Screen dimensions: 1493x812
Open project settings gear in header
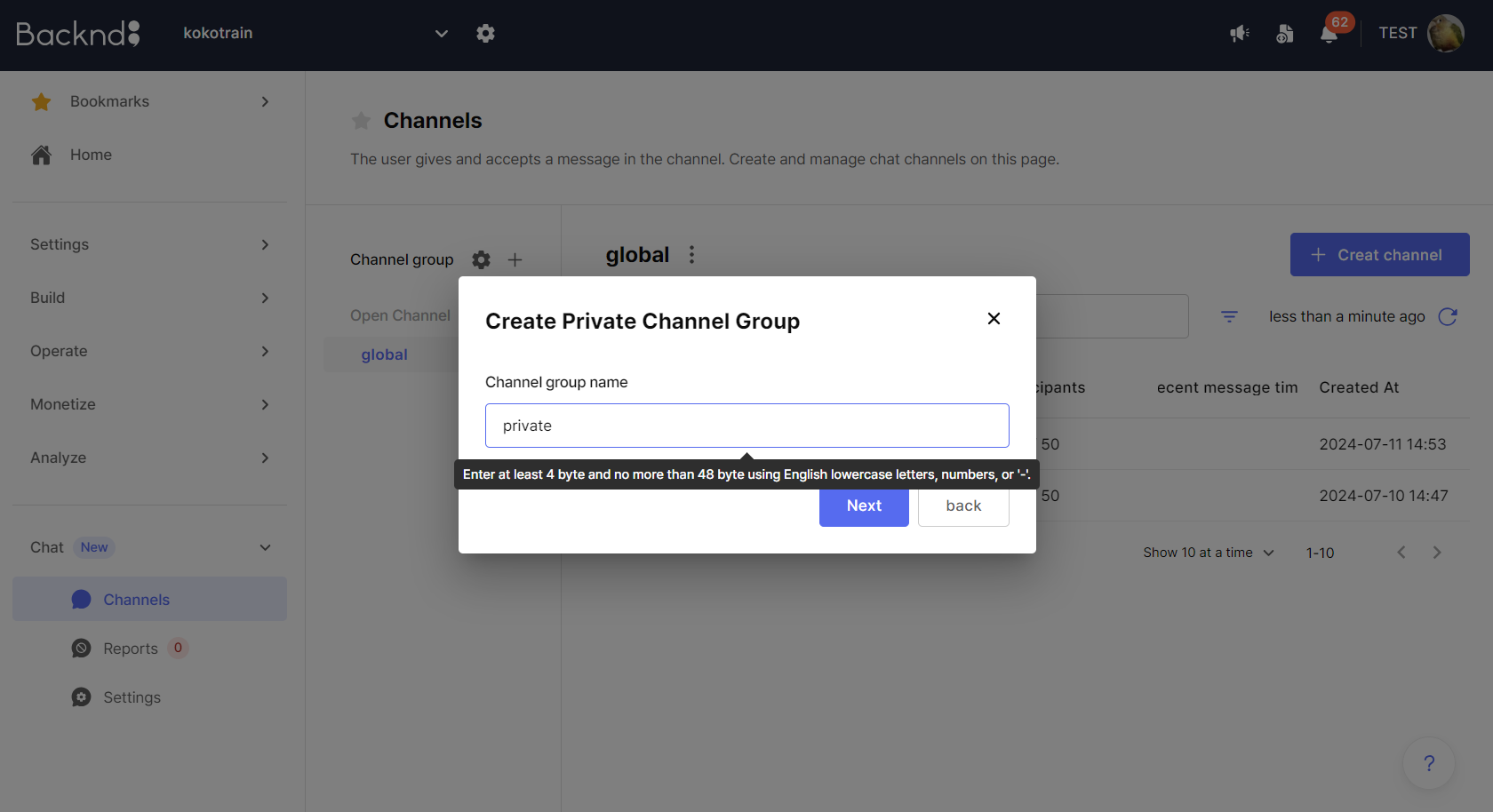pyautogui.click(x=485, y=34)
